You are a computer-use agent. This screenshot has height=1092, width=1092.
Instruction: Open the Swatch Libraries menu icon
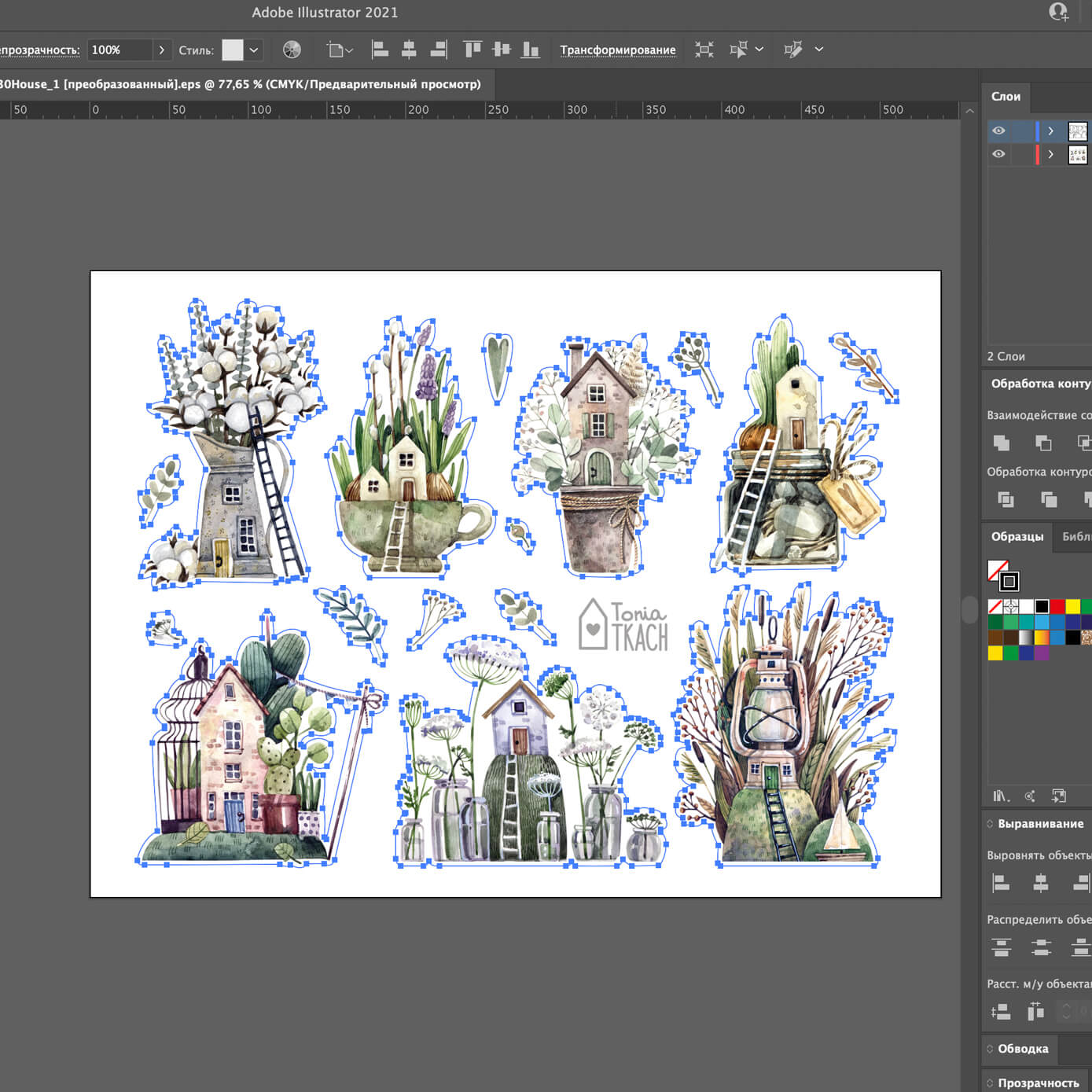(x=1000, y=796)
